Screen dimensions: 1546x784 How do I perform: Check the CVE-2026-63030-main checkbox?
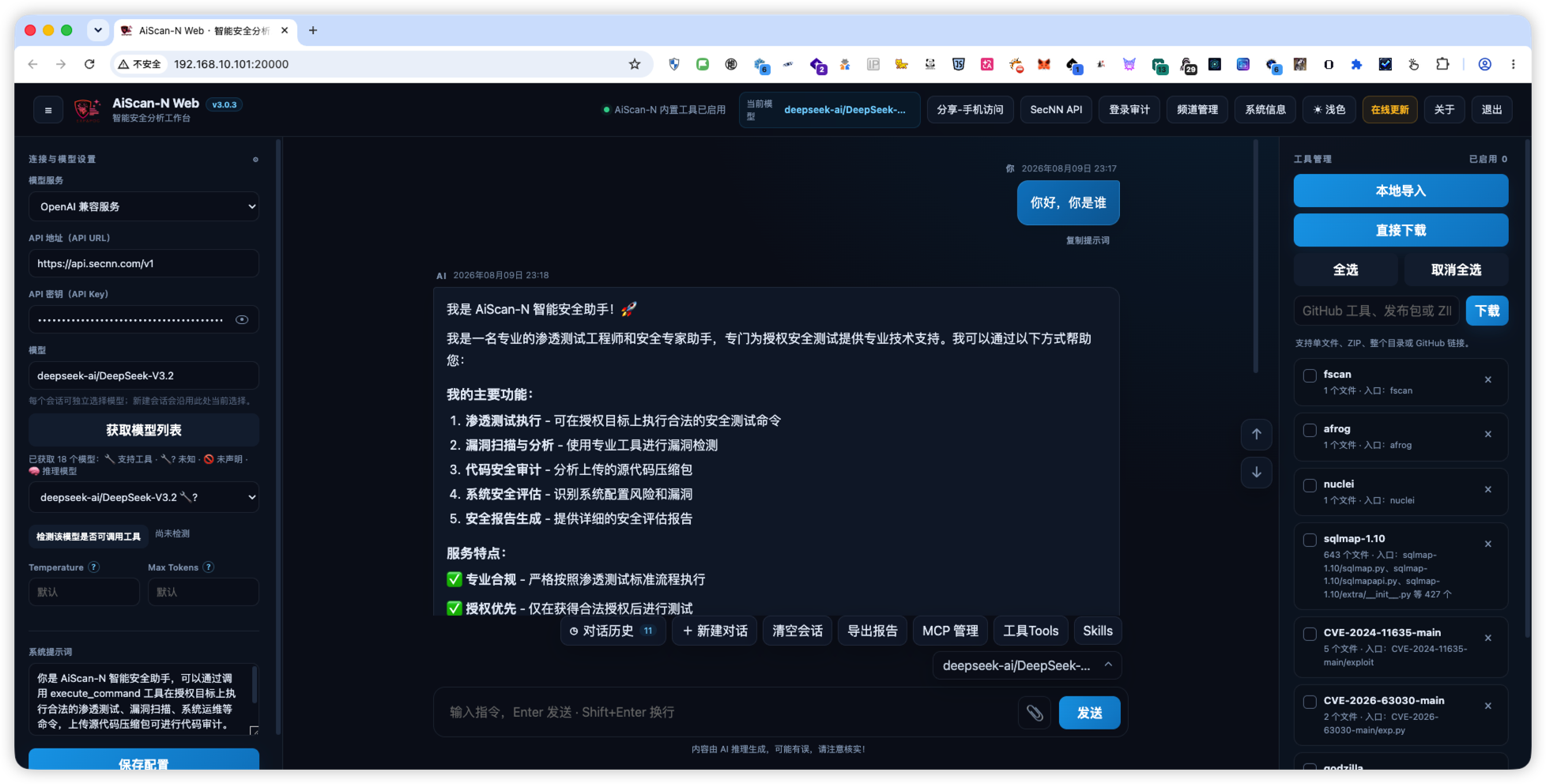tap(1310, 702)
